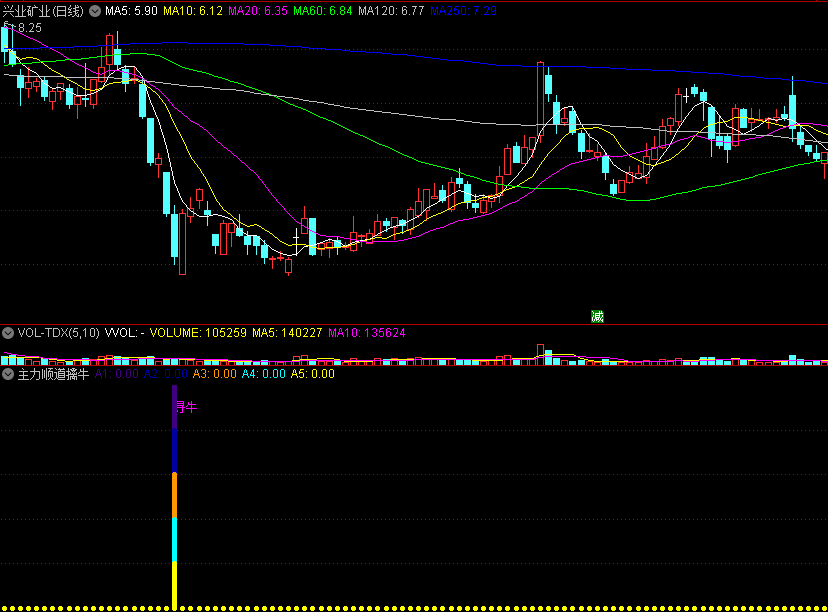Click the magenta 寻牛 signal label
The height and width of the screenshot is (612, 828).
click(186, 407)
